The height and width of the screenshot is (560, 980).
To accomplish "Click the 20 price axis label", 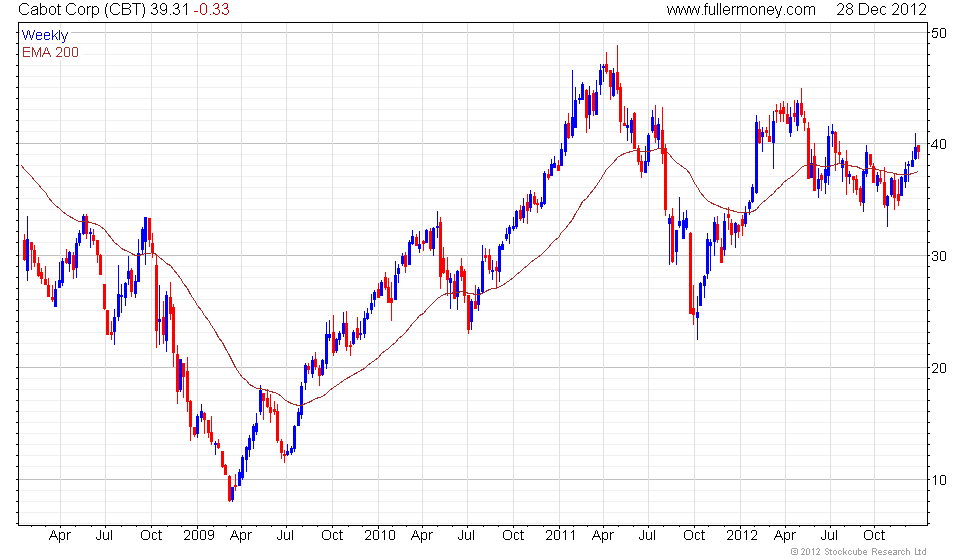I will [939, 368].
